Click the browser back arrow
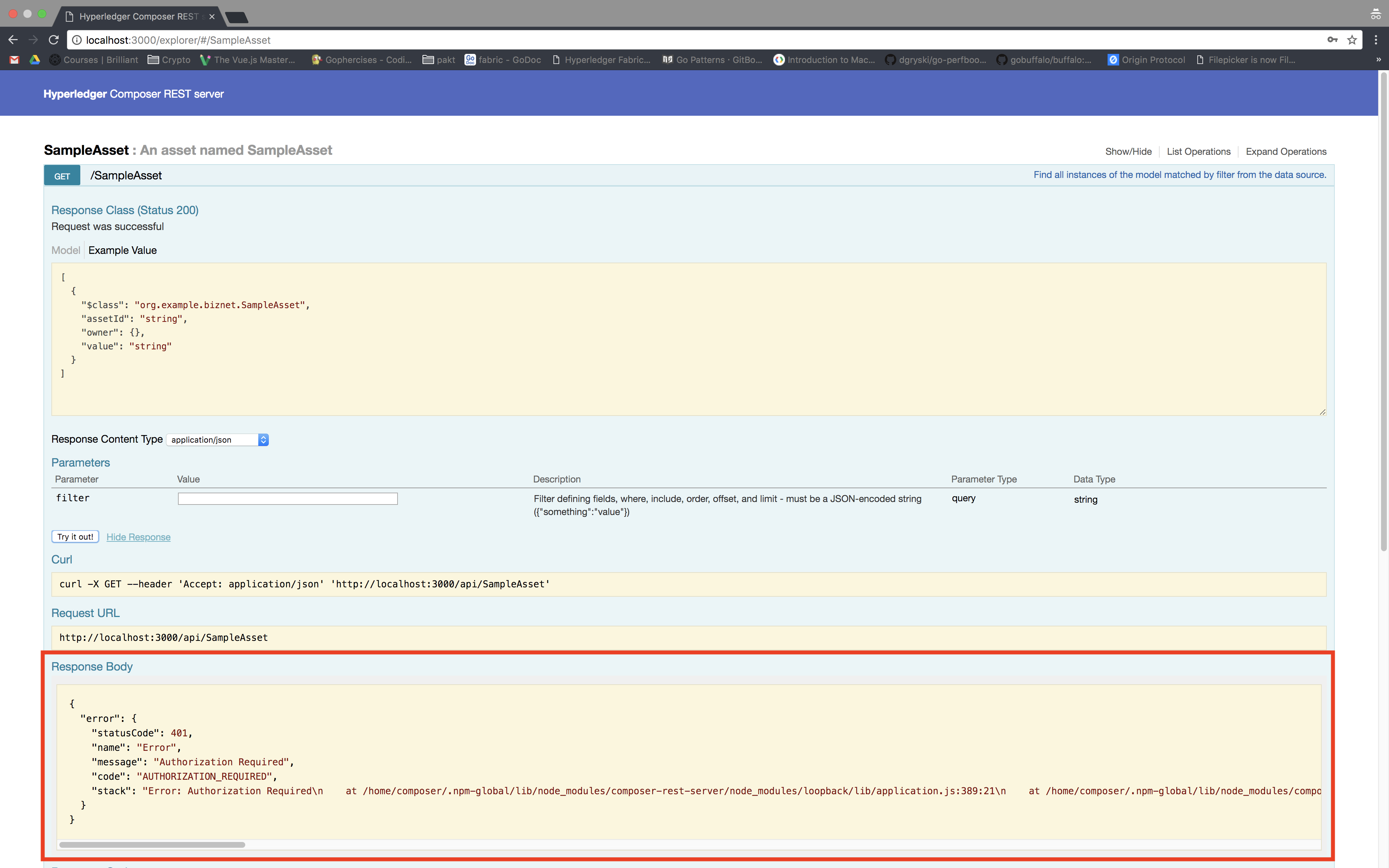The height and width of the screenshot is (868, 1389). (x=13, y=40)
